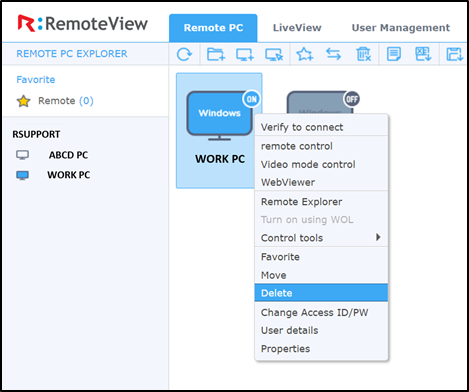Click the Excel export icon
The height and width of the screenshot is (392, 469).
(x=423, y=54)
